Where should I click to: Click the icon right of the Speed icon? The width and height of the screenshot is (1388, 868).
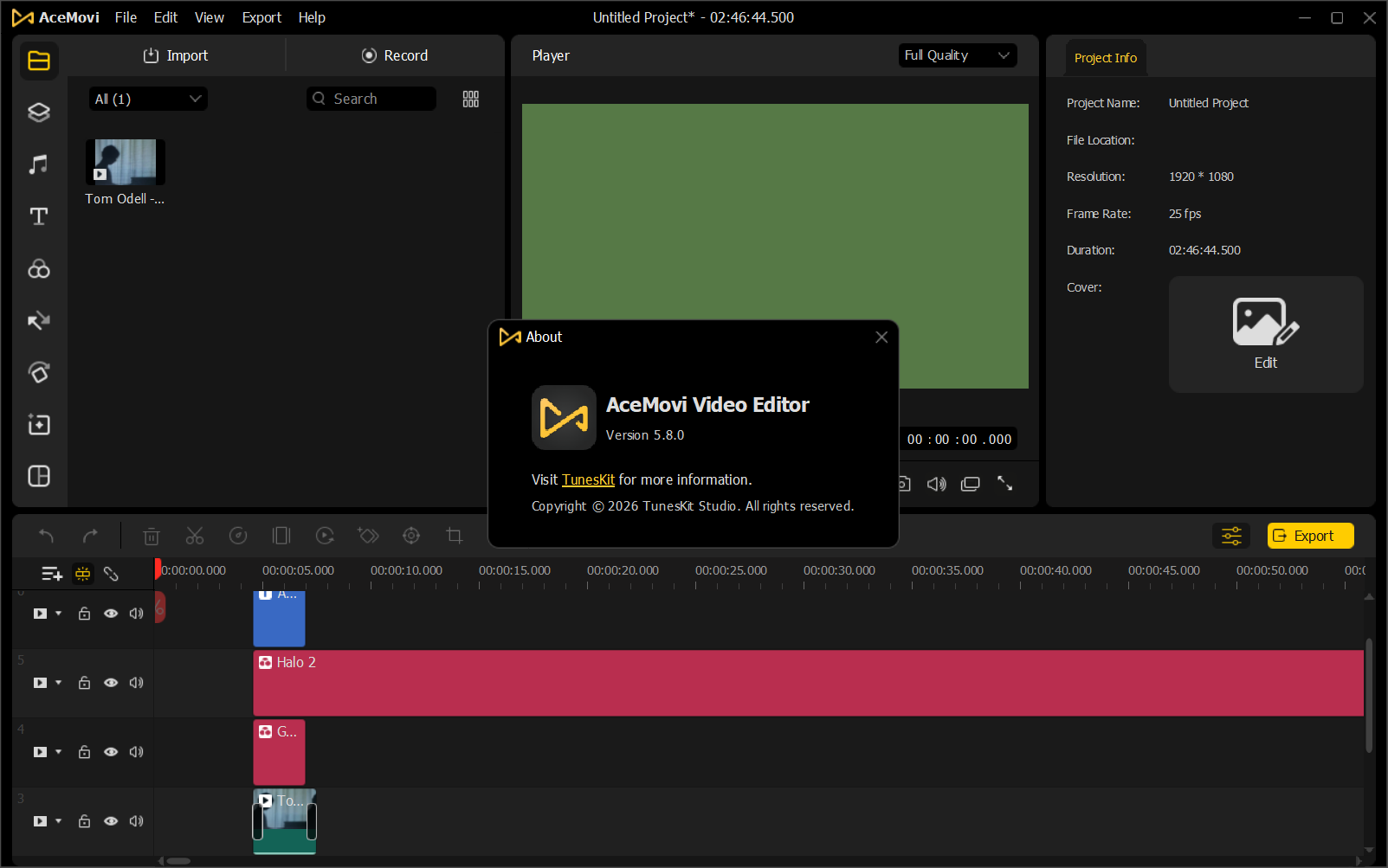point(281,537)
